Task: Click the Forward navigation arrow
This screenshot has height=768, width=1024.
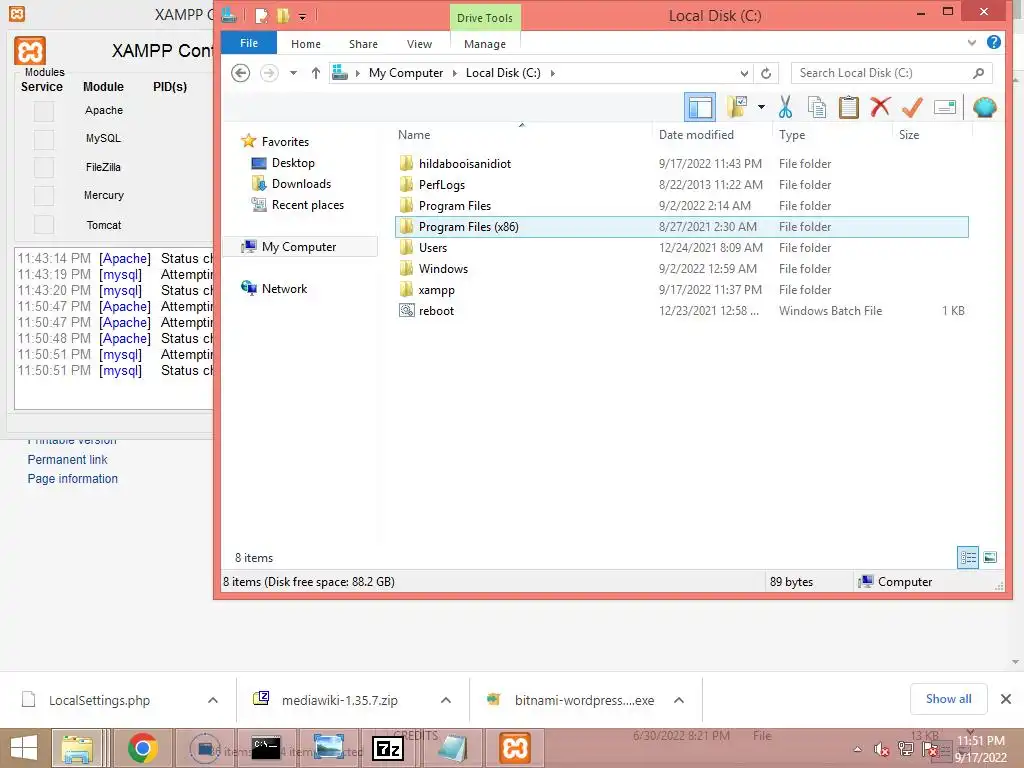Action: point(269,73)
